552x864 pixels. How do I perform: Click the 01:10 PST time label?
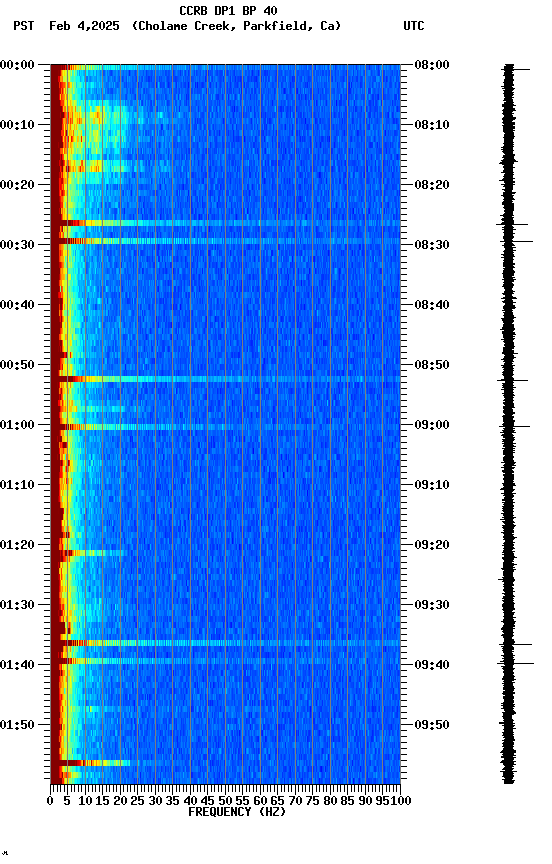click(17, 485)
